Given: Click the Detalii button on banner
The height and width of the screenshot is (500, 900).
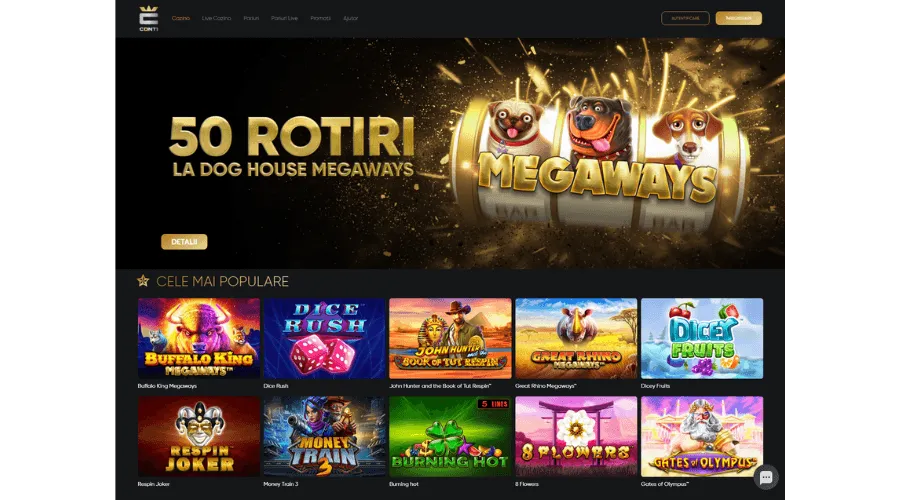Looking at the screenshot, I should (x=184, y=242).
